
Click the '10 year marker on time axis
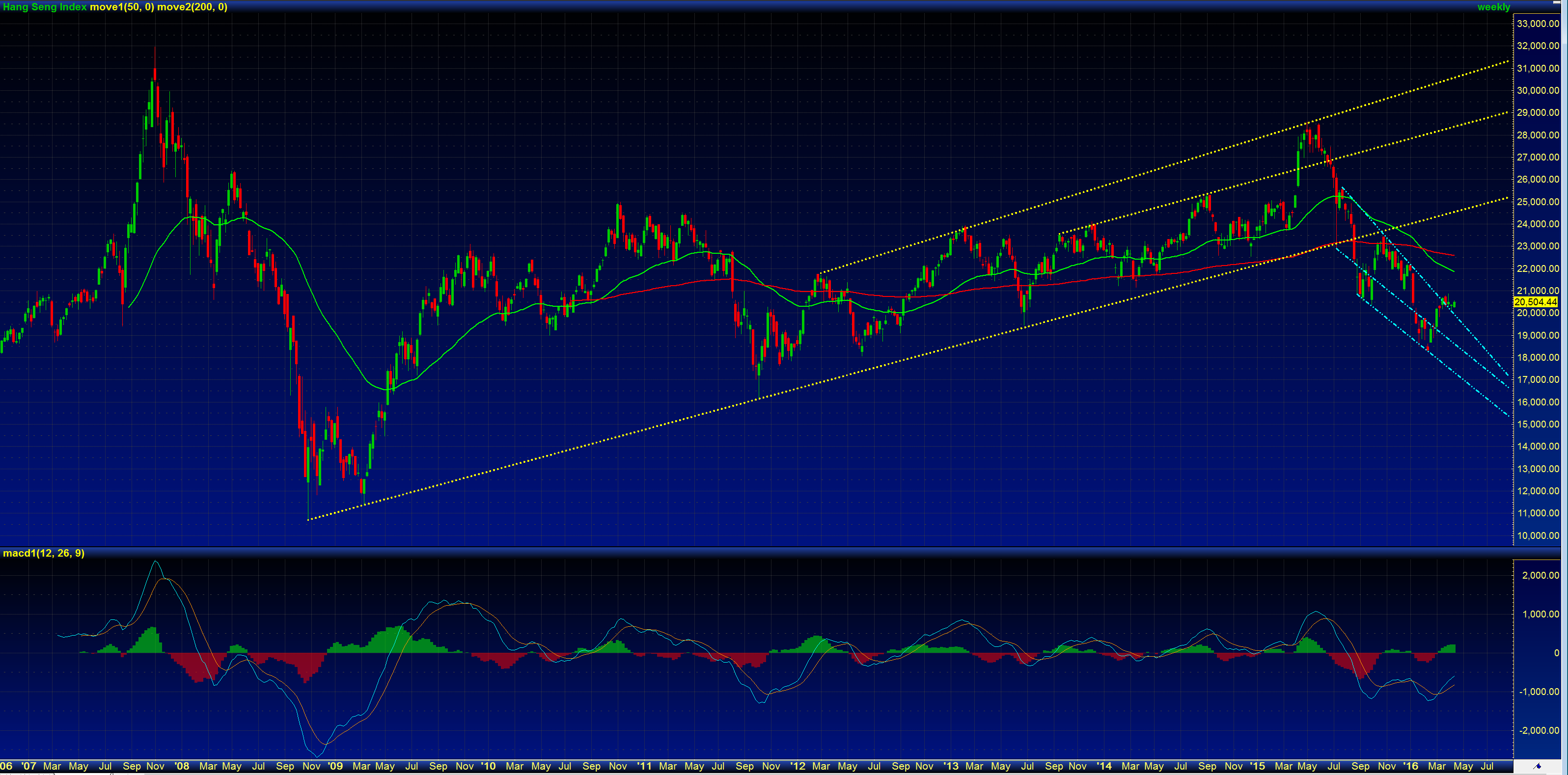point(488,766)
